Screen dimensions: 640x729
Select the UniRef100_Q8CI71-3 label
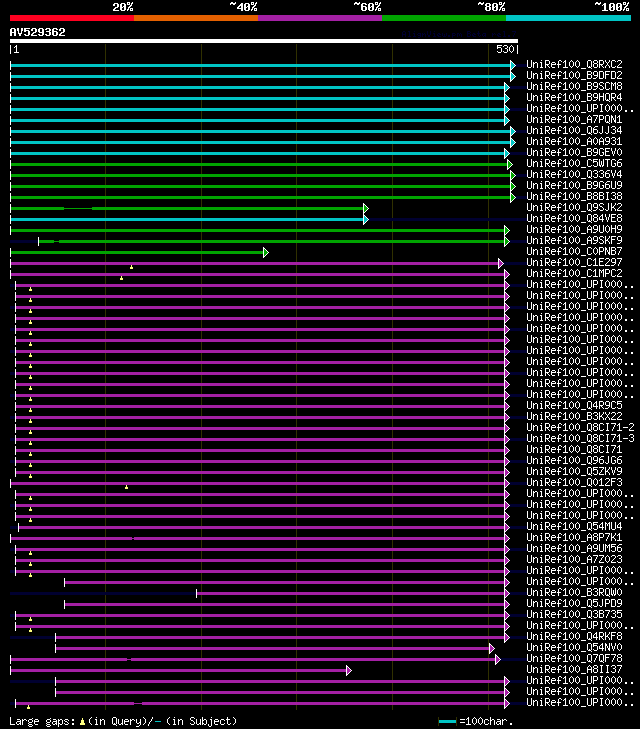point(580,438)
